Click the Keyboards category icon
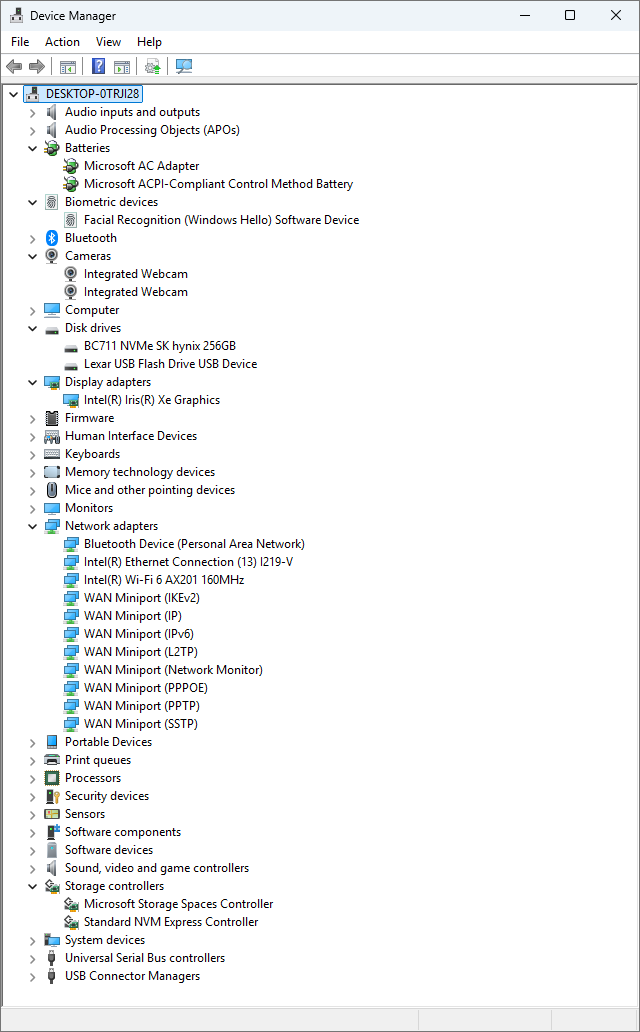The image size is (640, 1032). pos(52,454)
